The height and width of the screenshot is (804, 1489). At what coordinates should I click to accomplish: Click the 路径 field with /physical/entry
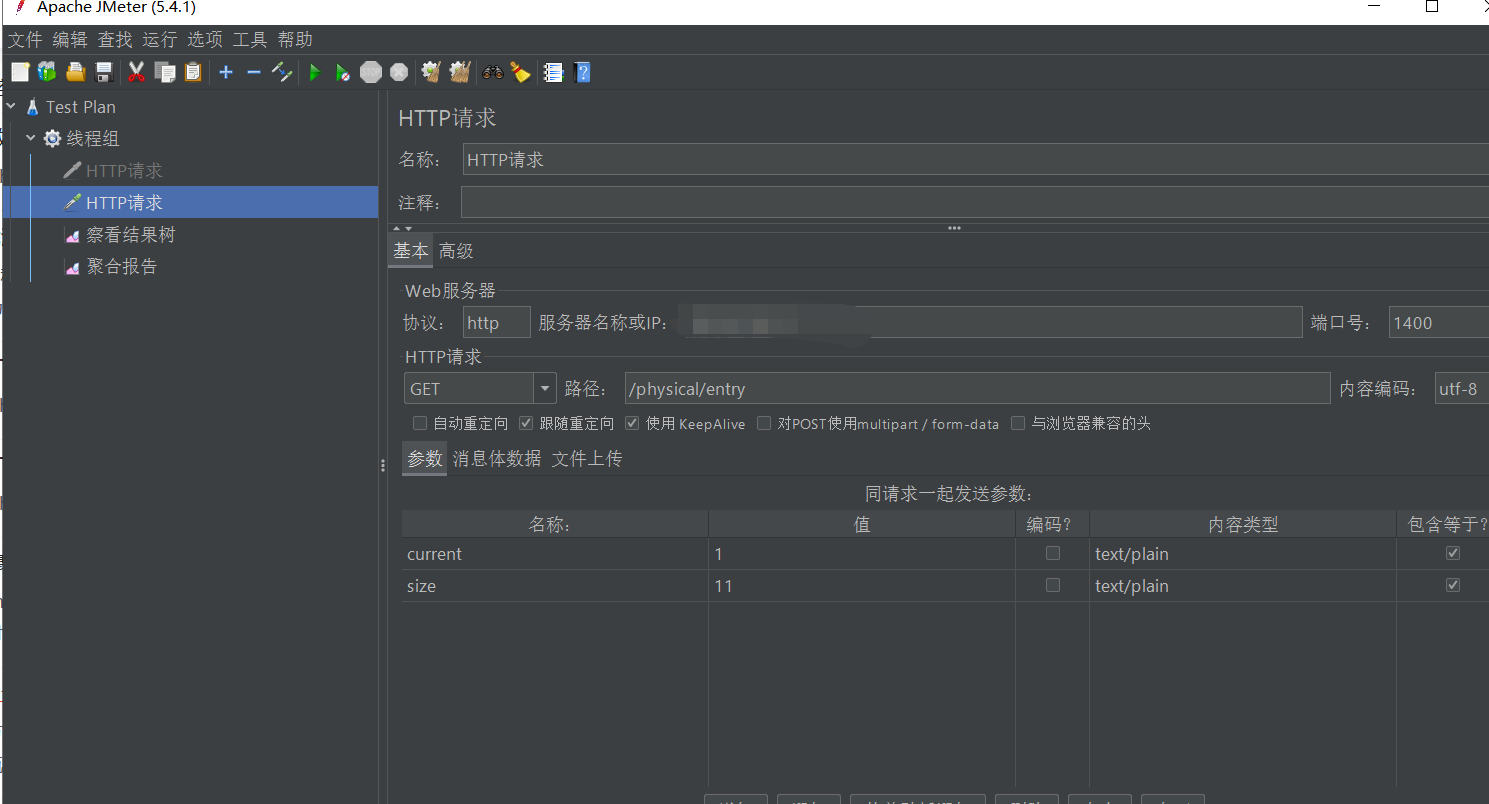[x=977, y=389]
